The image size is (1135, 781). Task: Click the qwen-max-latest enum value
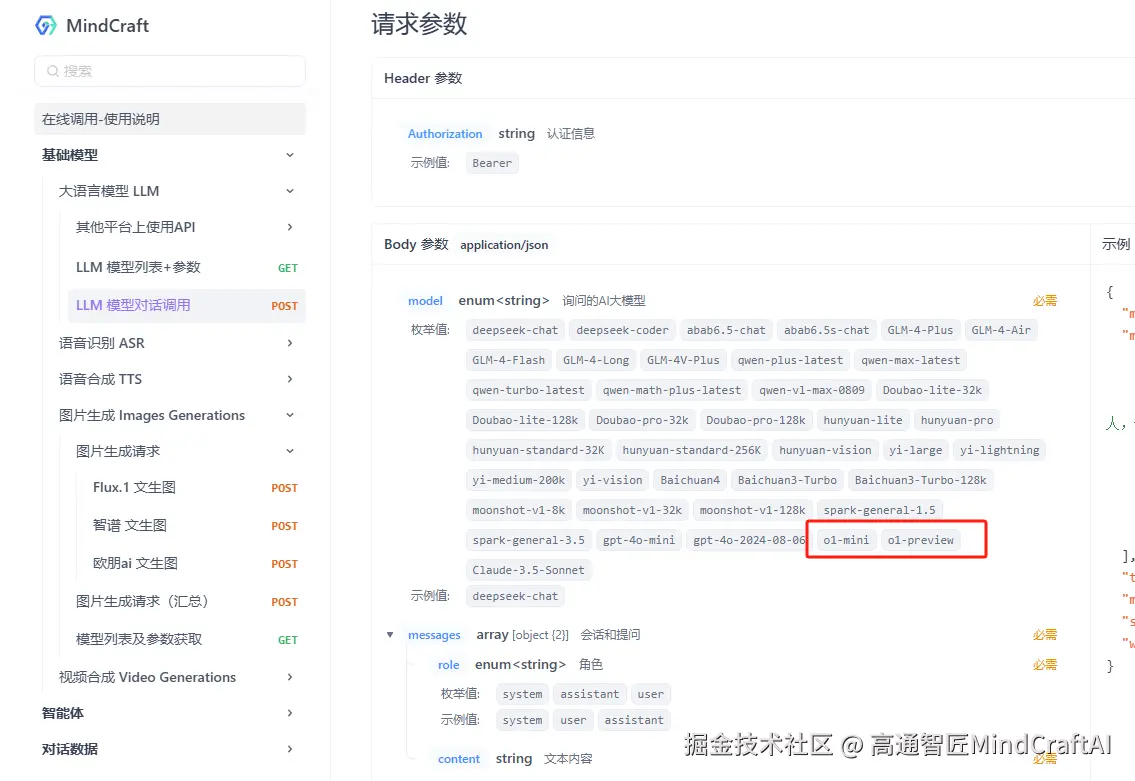point(911,360)
